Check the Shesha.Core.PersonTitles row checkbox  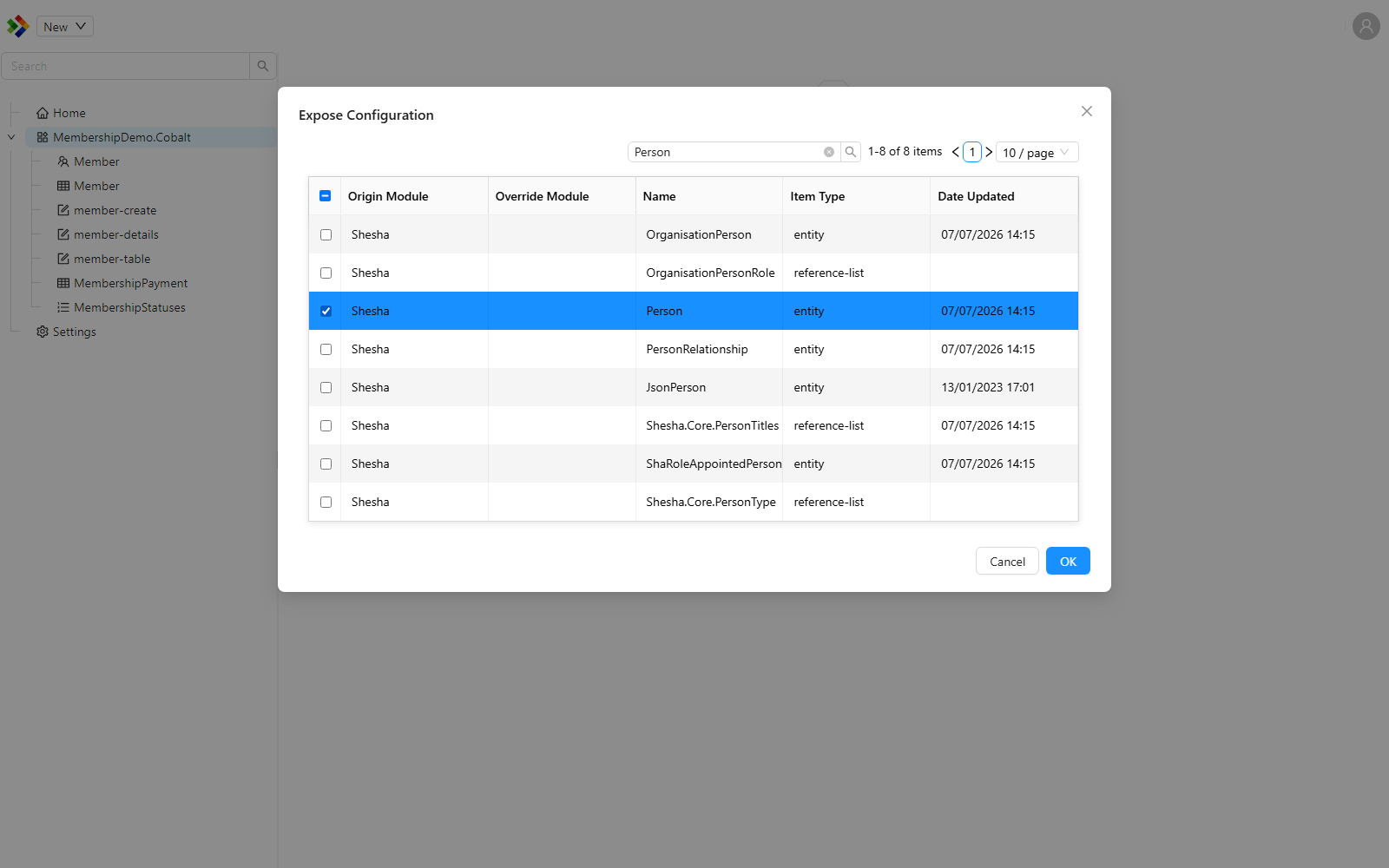326,425
